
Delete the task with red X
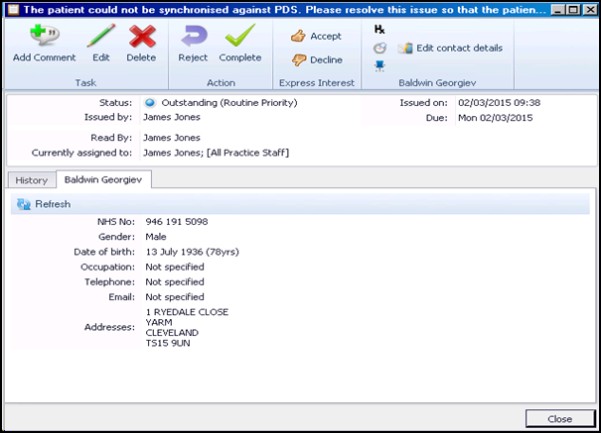coord(142,38)
